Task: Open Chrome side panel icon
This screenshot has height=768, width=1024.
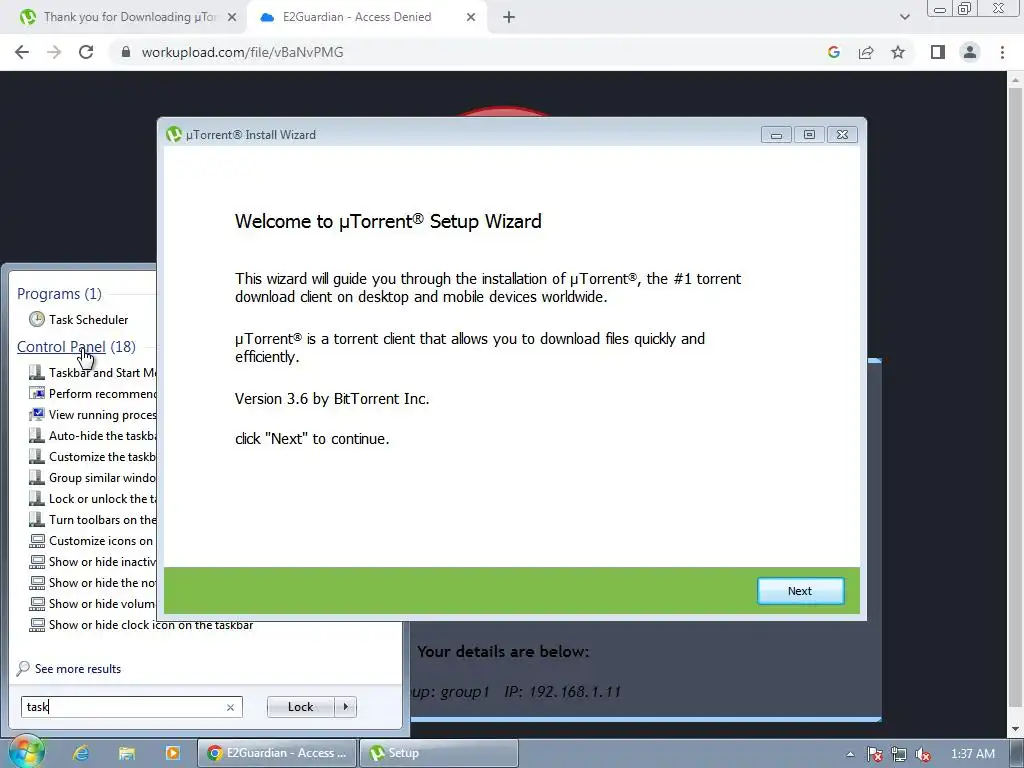Action: [938, 52]
